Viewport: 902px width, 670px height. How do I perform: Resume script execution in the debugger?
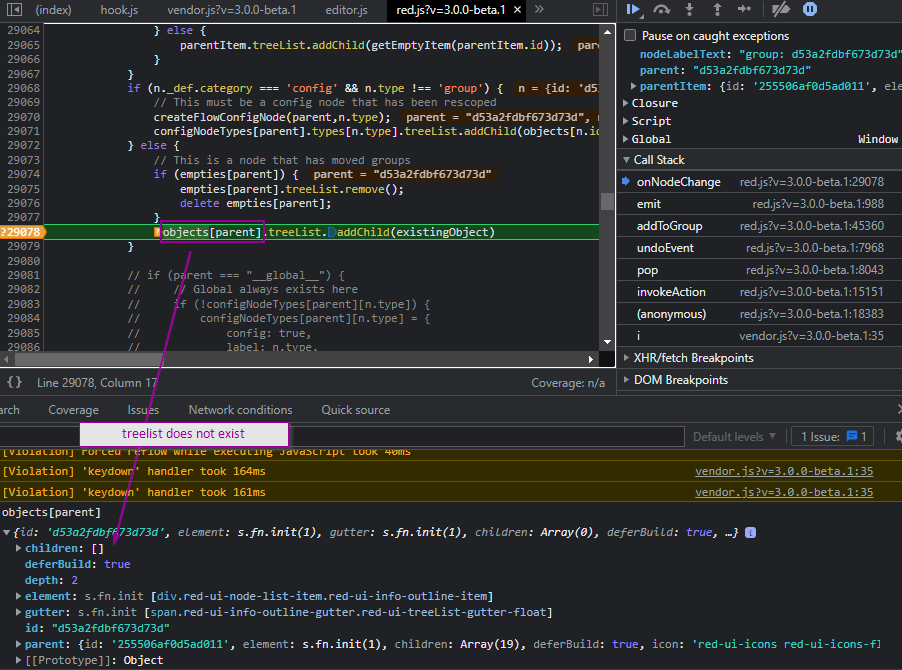[x=633, y=10]
